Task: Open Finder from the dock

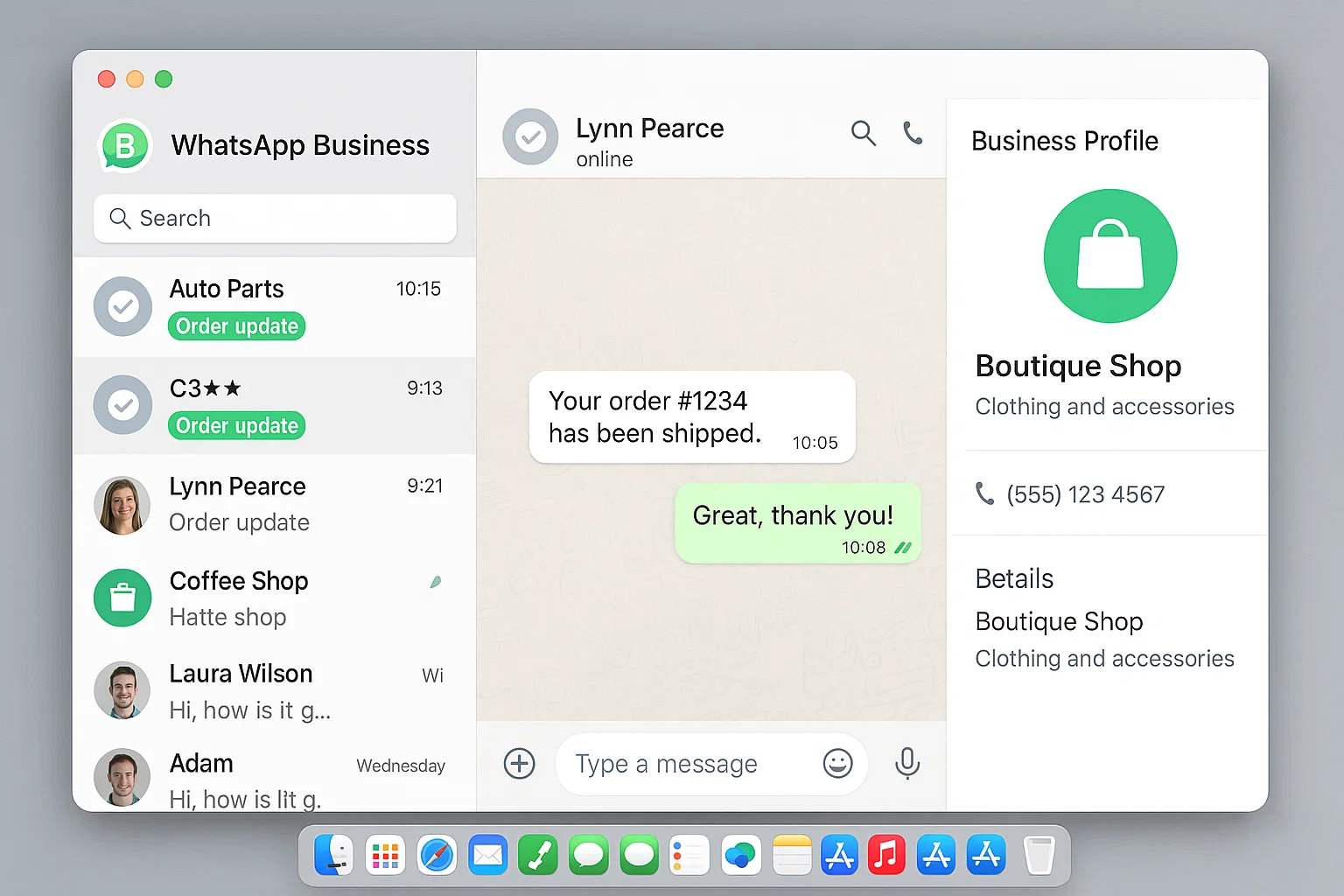Action: click(x=333, y=855)
